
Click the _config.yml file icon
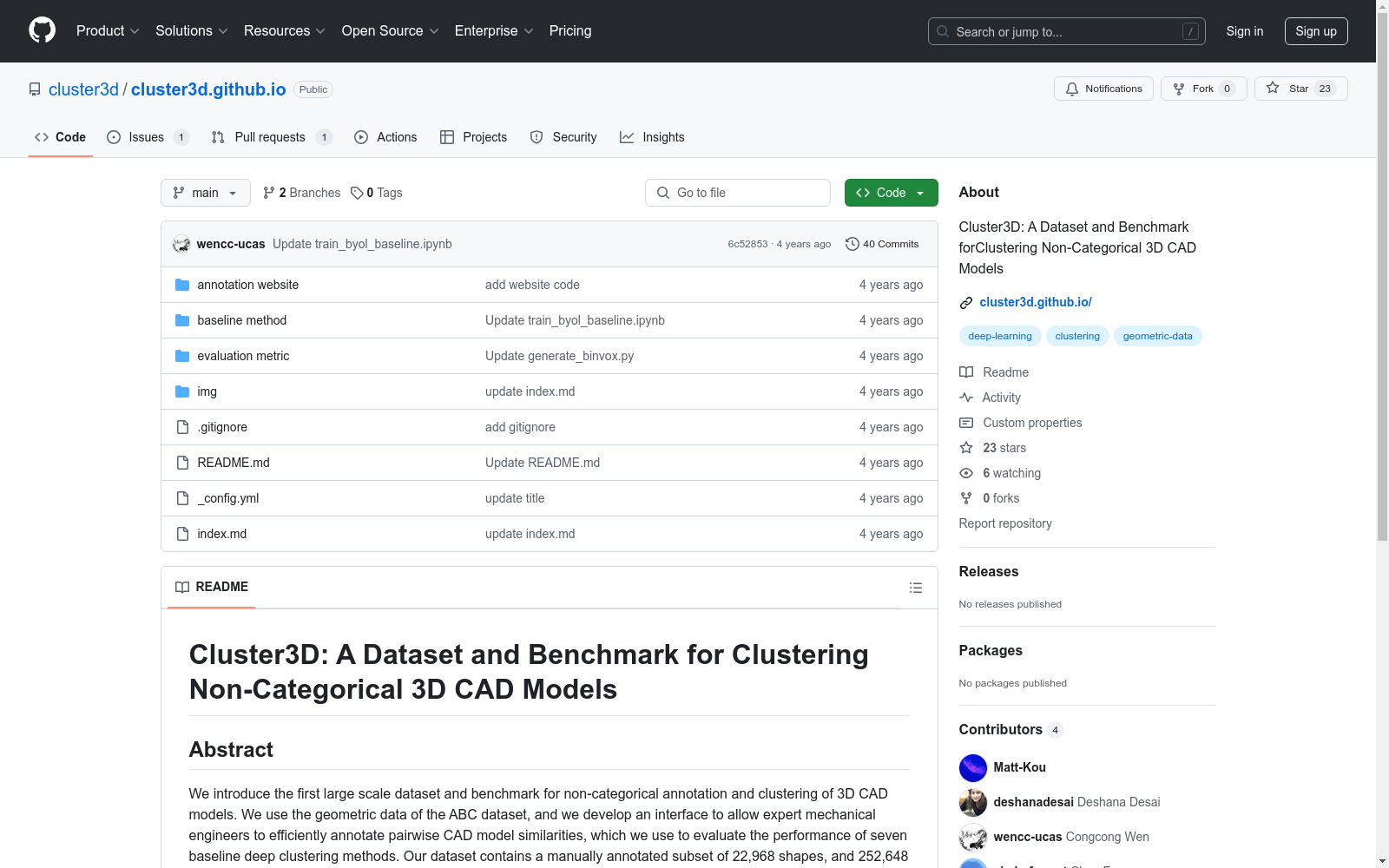point(182,498)
